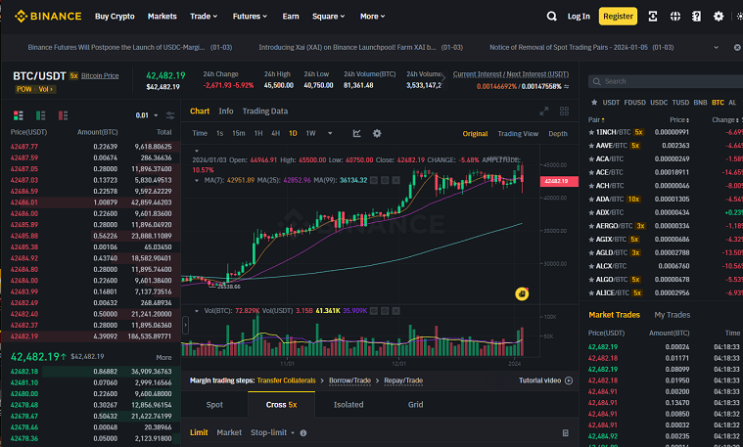Open the calculator icon in order form

565,432
